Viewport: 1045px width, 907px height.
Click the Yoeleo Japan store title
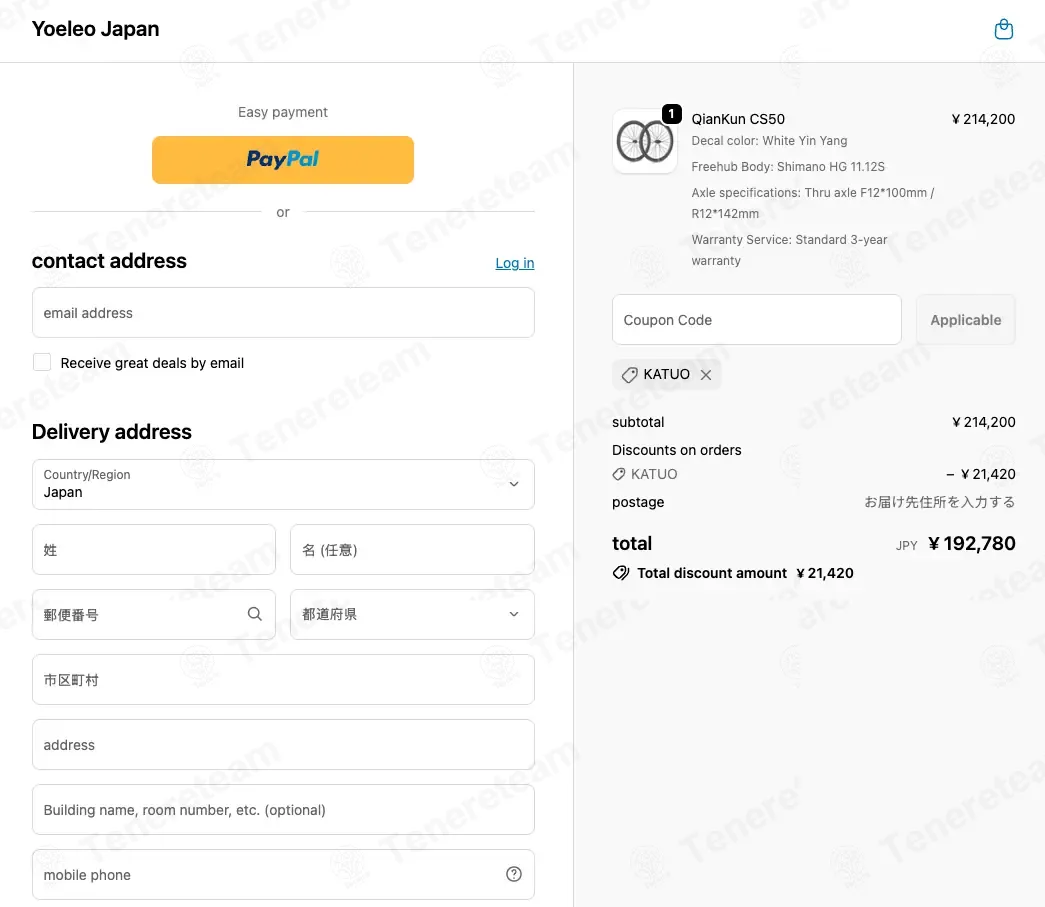click(x=95, y=29)
